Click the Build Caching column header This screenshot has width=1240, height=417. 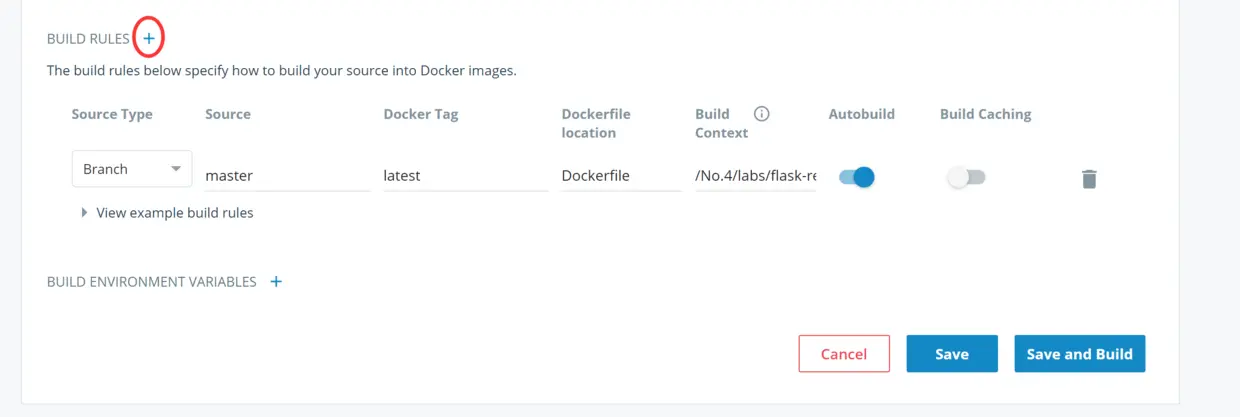point(985,114)
